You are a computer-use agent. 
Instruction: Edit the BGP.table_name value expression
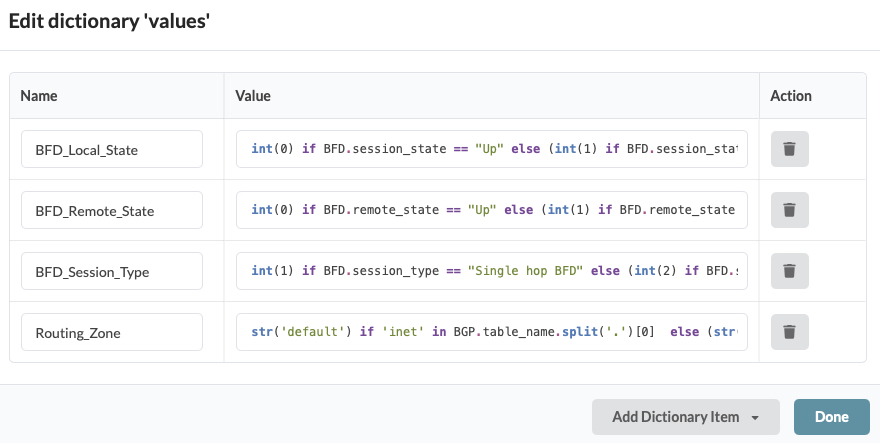pos(492,332)
